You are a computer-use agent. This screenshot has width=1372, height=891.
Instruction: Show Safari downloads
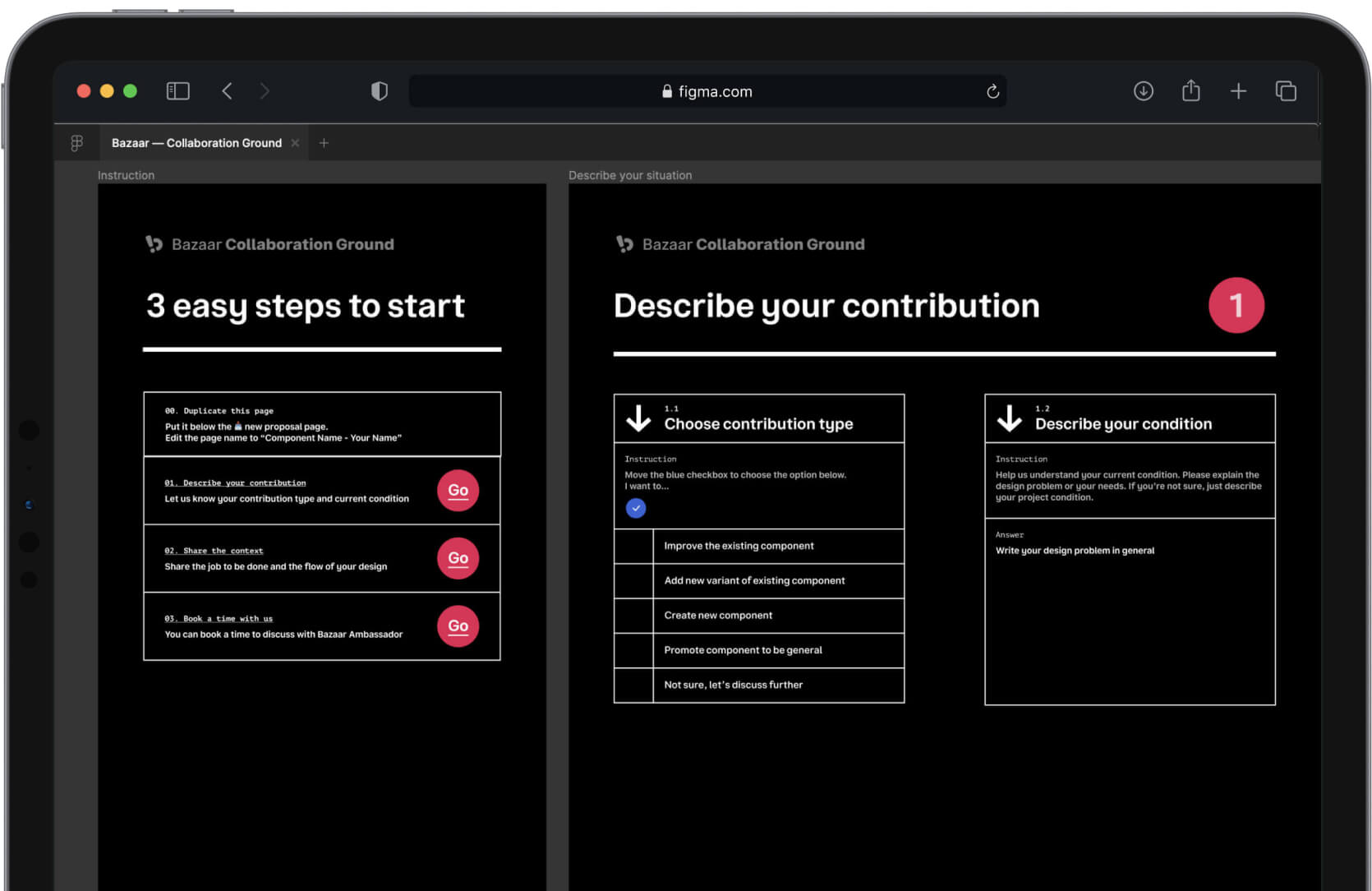coord(1143,91)
